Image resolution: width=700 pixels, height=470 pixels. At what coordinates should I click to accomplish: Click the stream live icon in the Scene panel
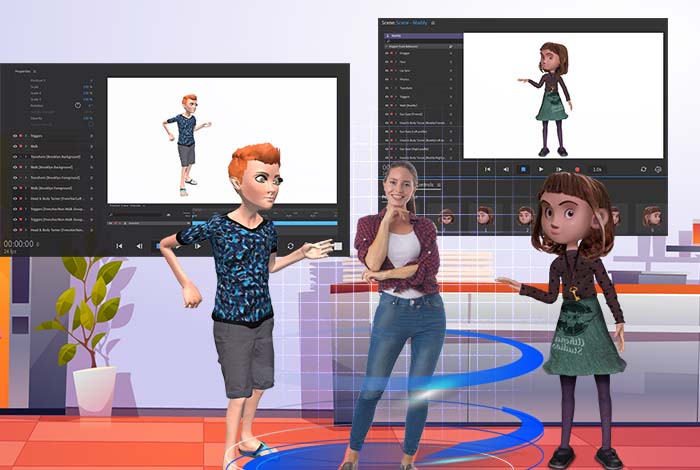658,170
